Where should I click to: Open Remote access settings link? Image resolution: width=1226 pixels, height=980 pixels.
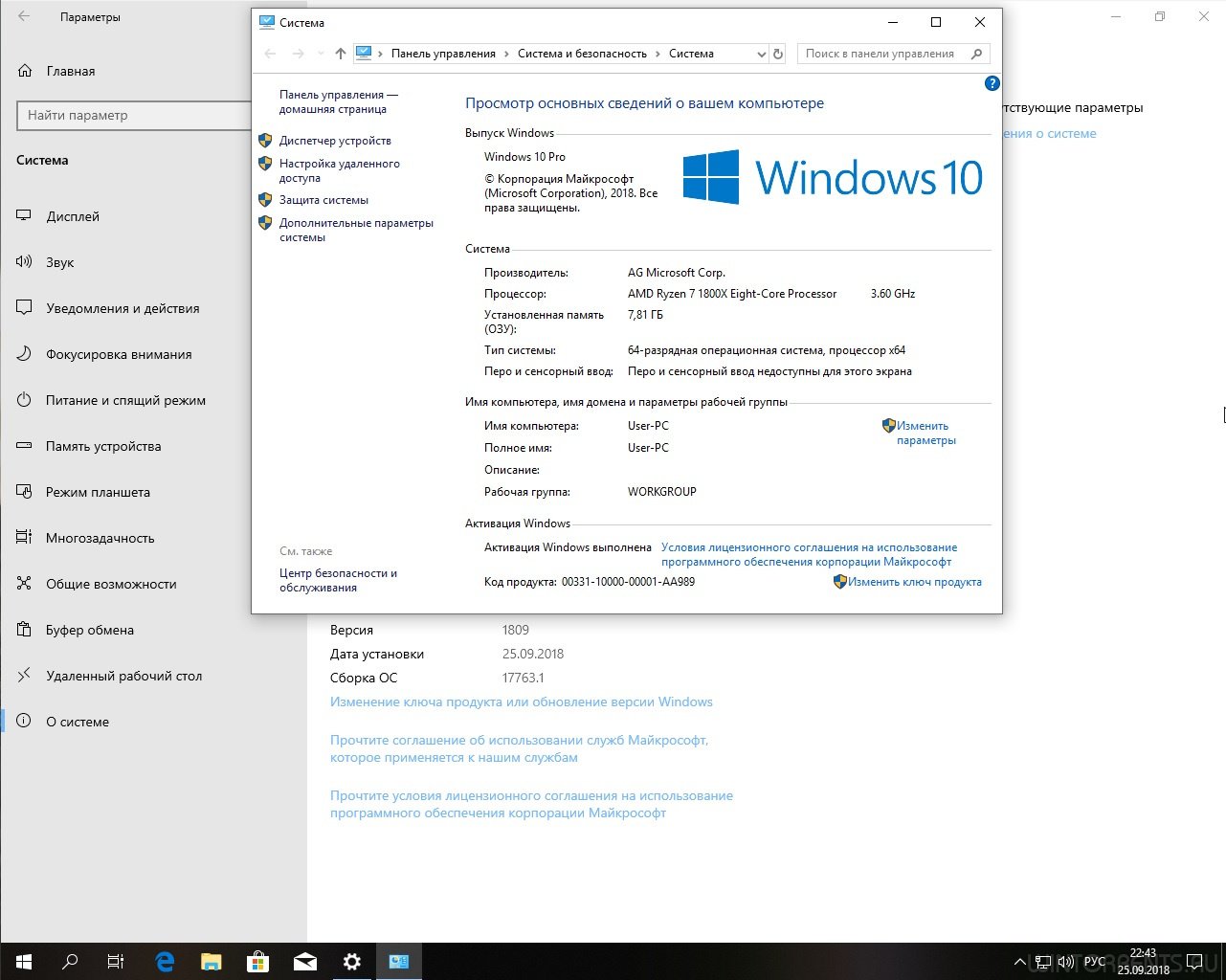pyautogui.click(x=340, y=170)
